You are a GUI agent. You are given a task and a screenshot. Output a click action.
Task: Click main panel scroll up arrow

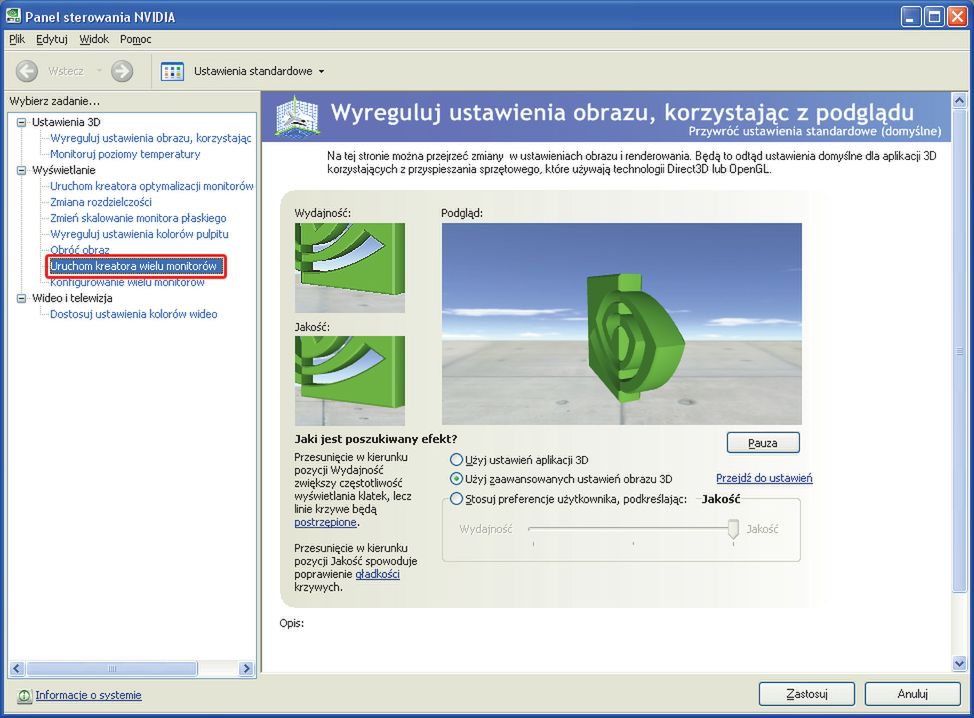(959, 101)
